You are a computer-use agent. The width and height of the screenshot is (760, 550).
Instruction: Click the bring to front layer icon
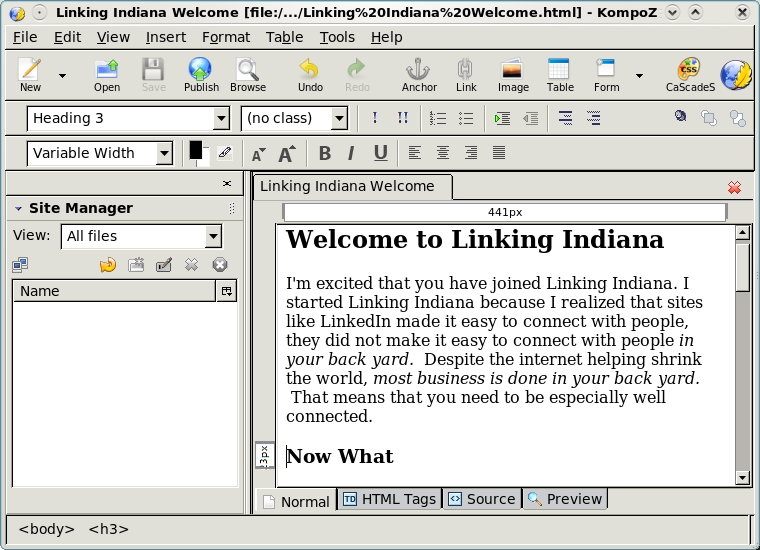tap(709, 118)
